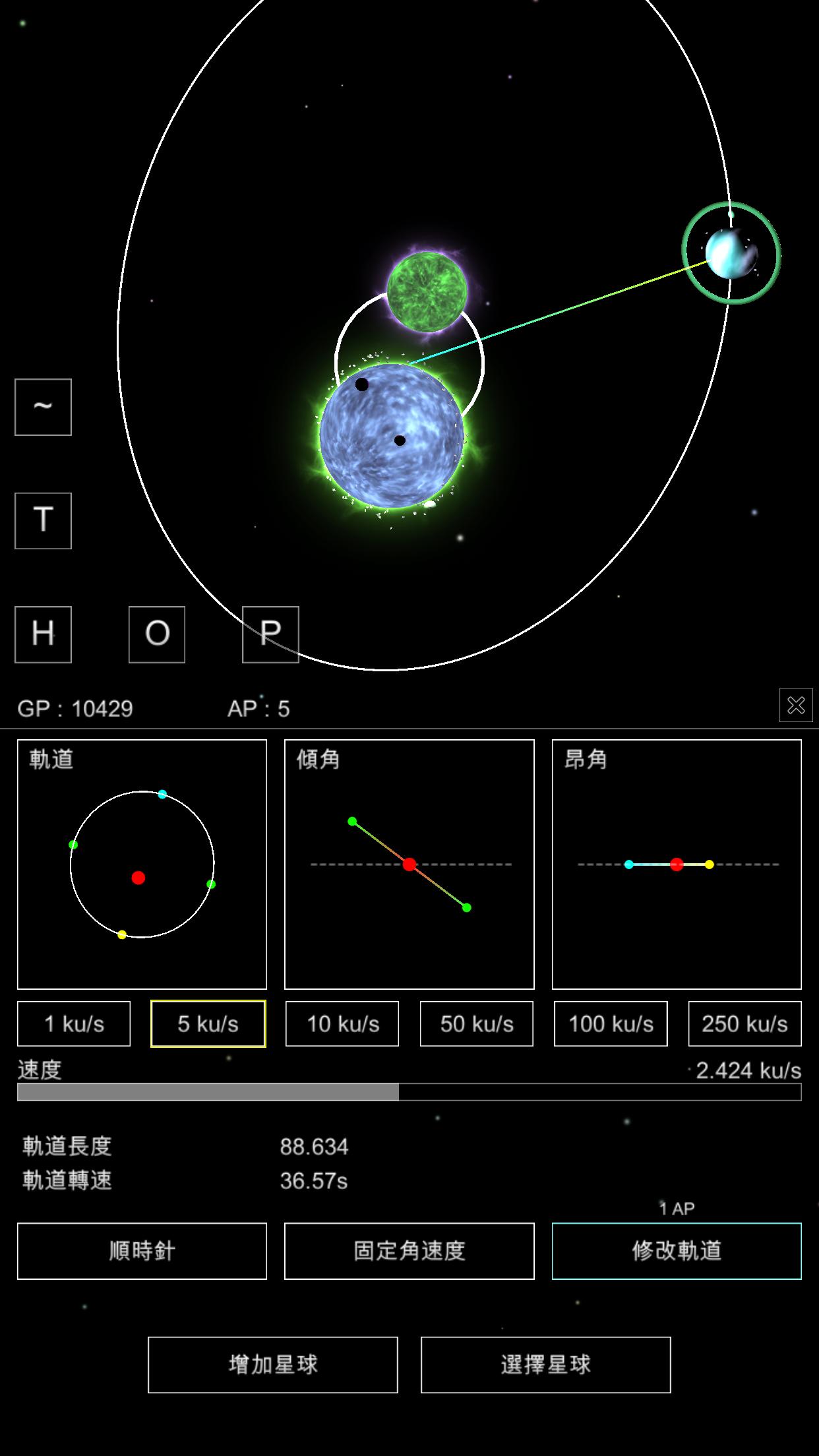The height and width of the screenshot is (1456, 819).
Task: Tap the P button
Action: click(x=270, y=634)
